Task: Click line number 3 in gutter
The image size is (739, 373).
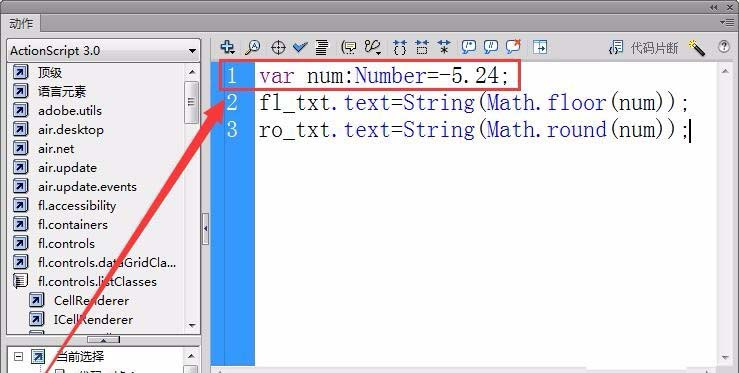Action: click(x=232, y=130)
